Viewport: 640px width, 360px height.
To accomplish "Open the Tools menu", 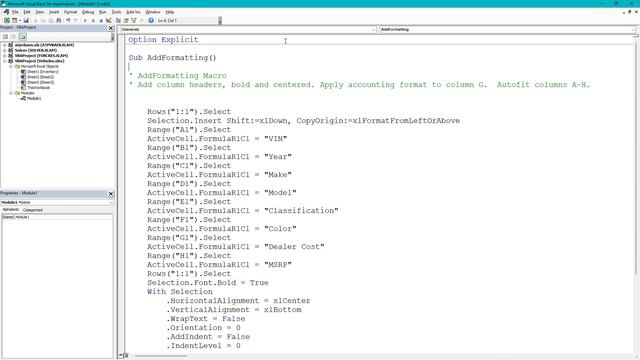I will click(116, 12).
